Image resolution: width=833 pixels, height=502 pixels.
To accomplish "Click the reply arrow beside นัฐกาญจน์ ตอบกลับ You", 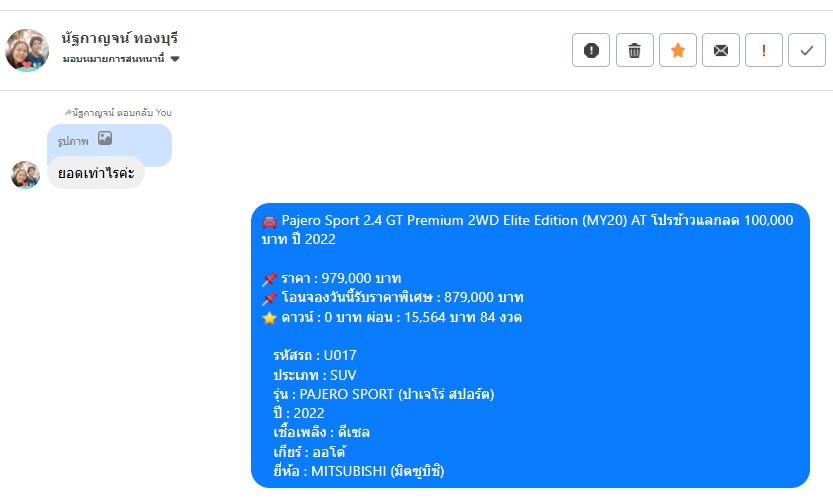I will pyautogui.click(x=67, y=113).
